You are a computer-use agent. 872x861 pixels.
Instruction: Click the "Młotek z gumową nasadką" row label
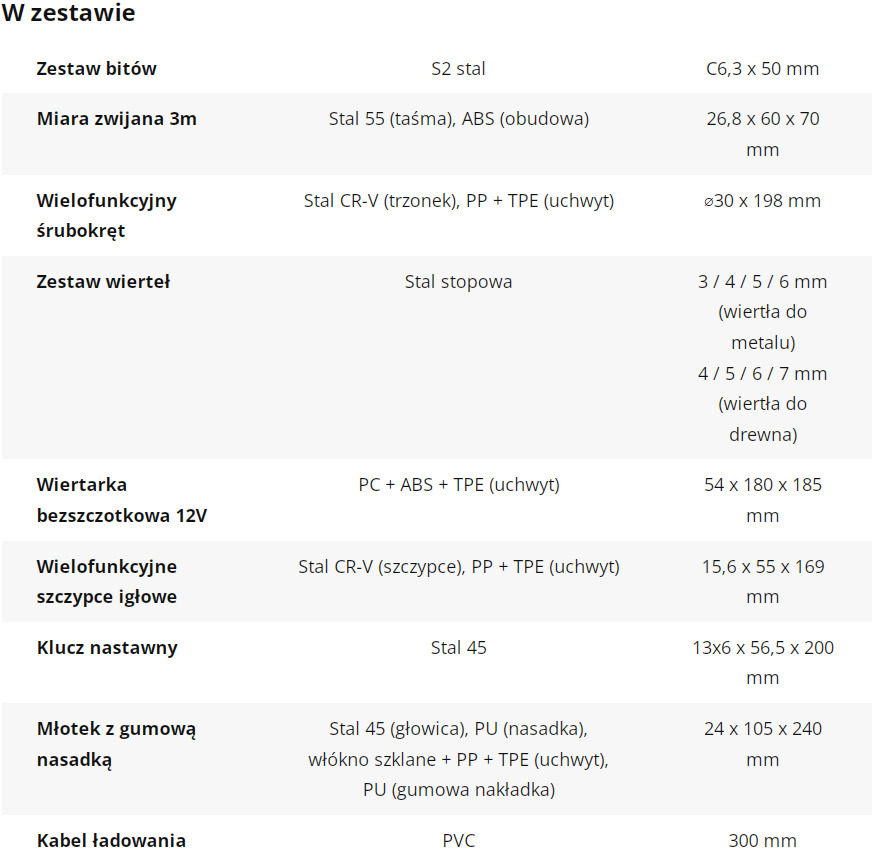(x=116, y=744)
